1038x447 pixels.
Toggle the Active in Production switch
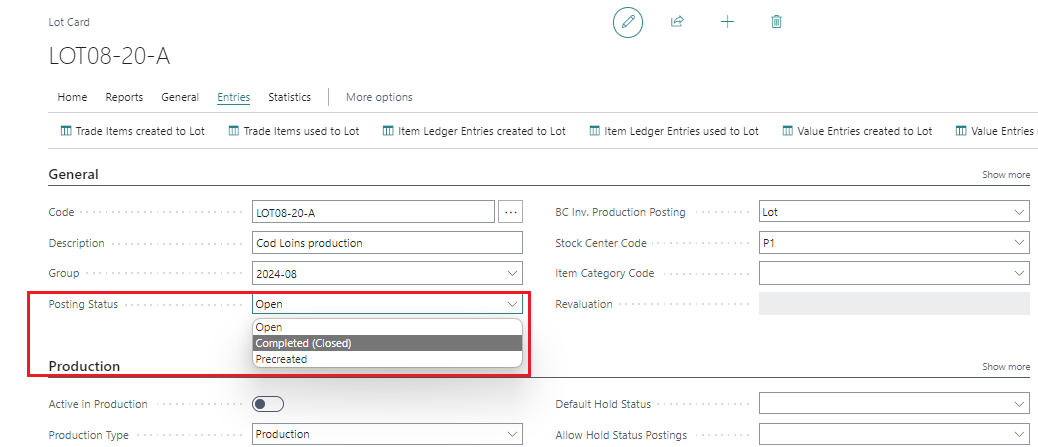[x=268, y=404]
